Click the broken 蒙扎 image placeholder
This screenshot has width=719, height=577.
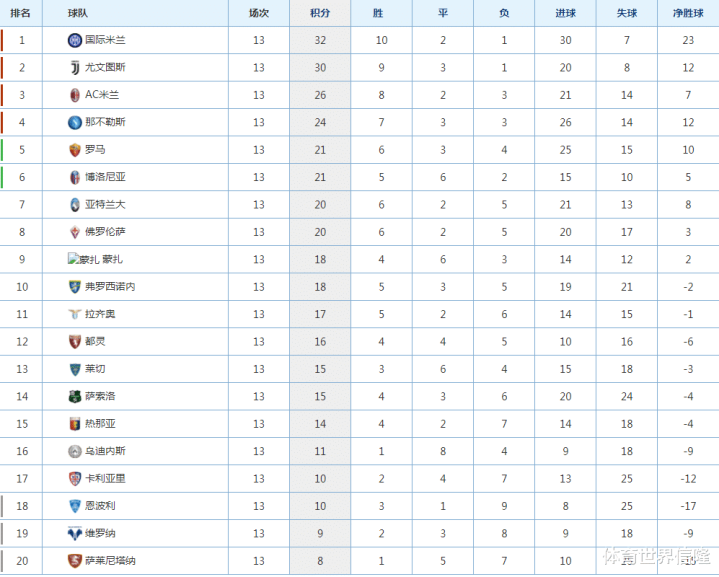83,259
